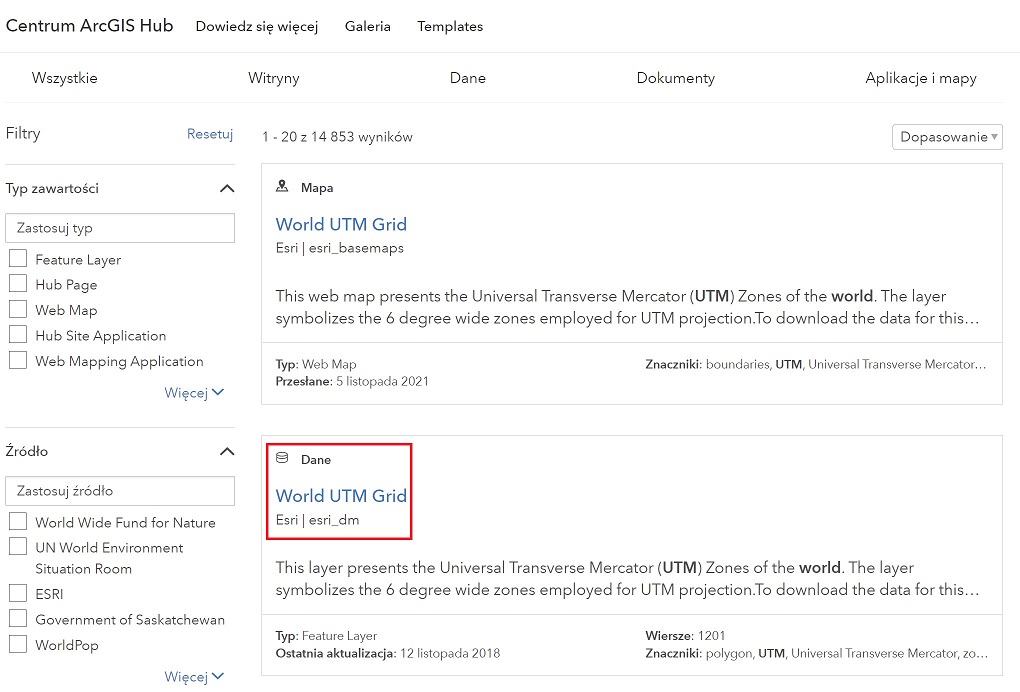The image size is (1020, 692).
Task: Tick the Web Map checkbox
Action: (18, 310)
